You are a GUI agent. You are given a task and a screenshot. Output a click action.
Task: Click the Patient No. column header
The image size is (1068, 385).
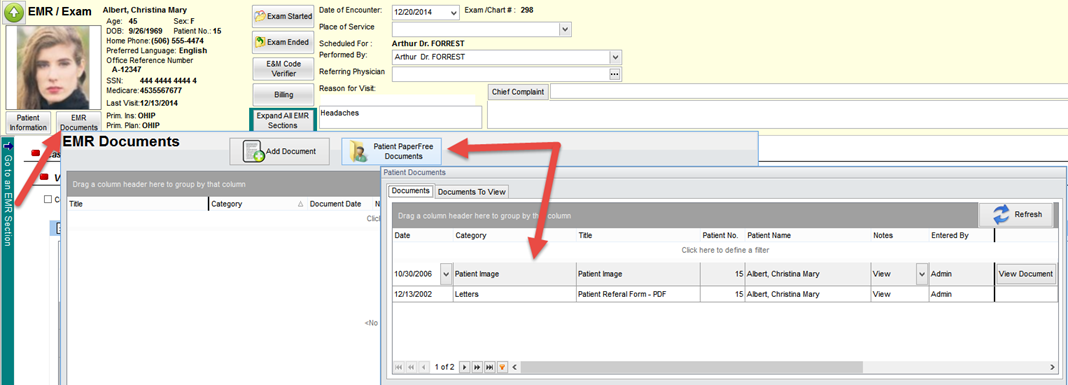coord(722,235)
